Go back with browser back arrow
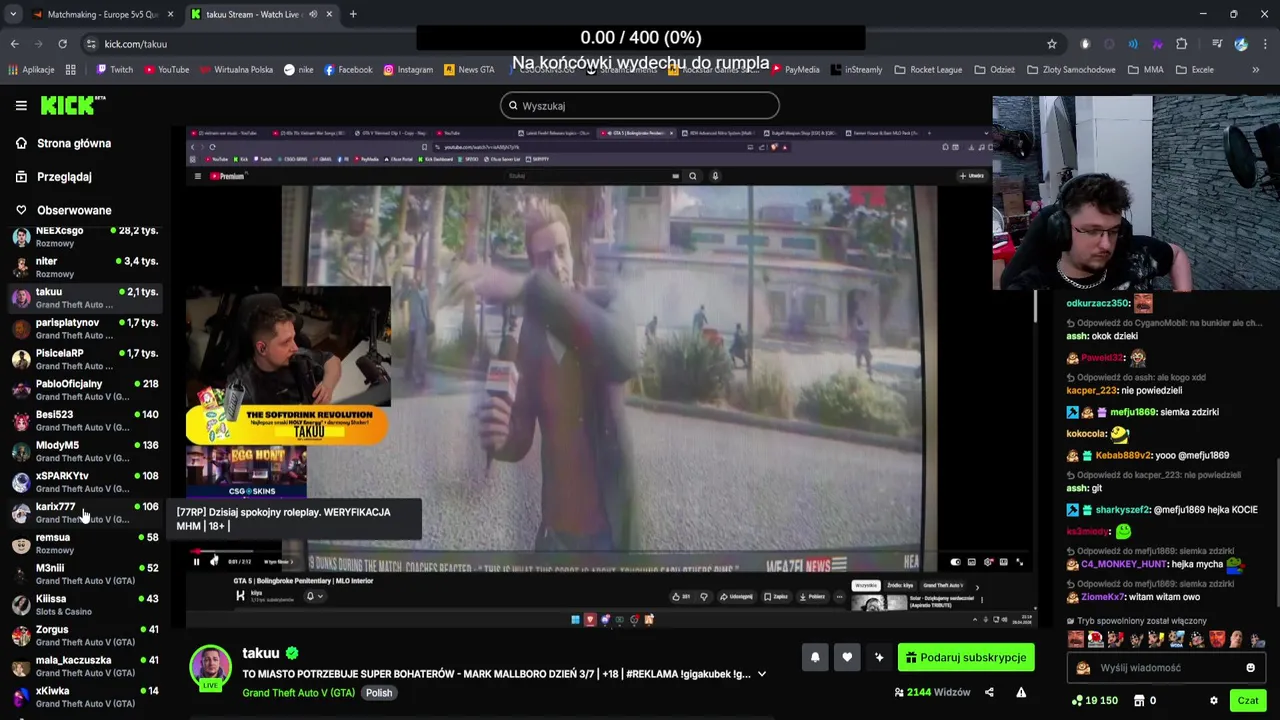1280x720 pixels. (x=14, y=44)
